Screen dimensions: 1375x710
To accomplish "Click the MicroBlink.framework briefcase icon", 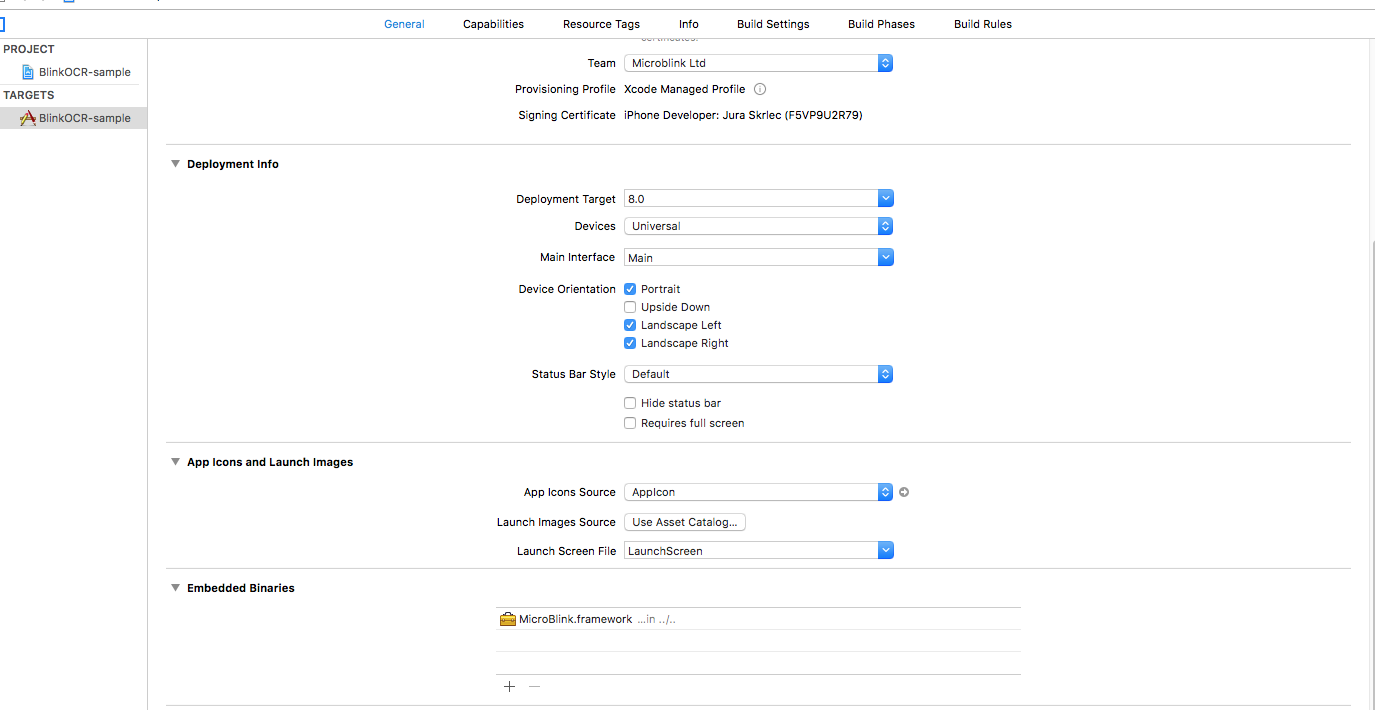I will coord(508,619).
